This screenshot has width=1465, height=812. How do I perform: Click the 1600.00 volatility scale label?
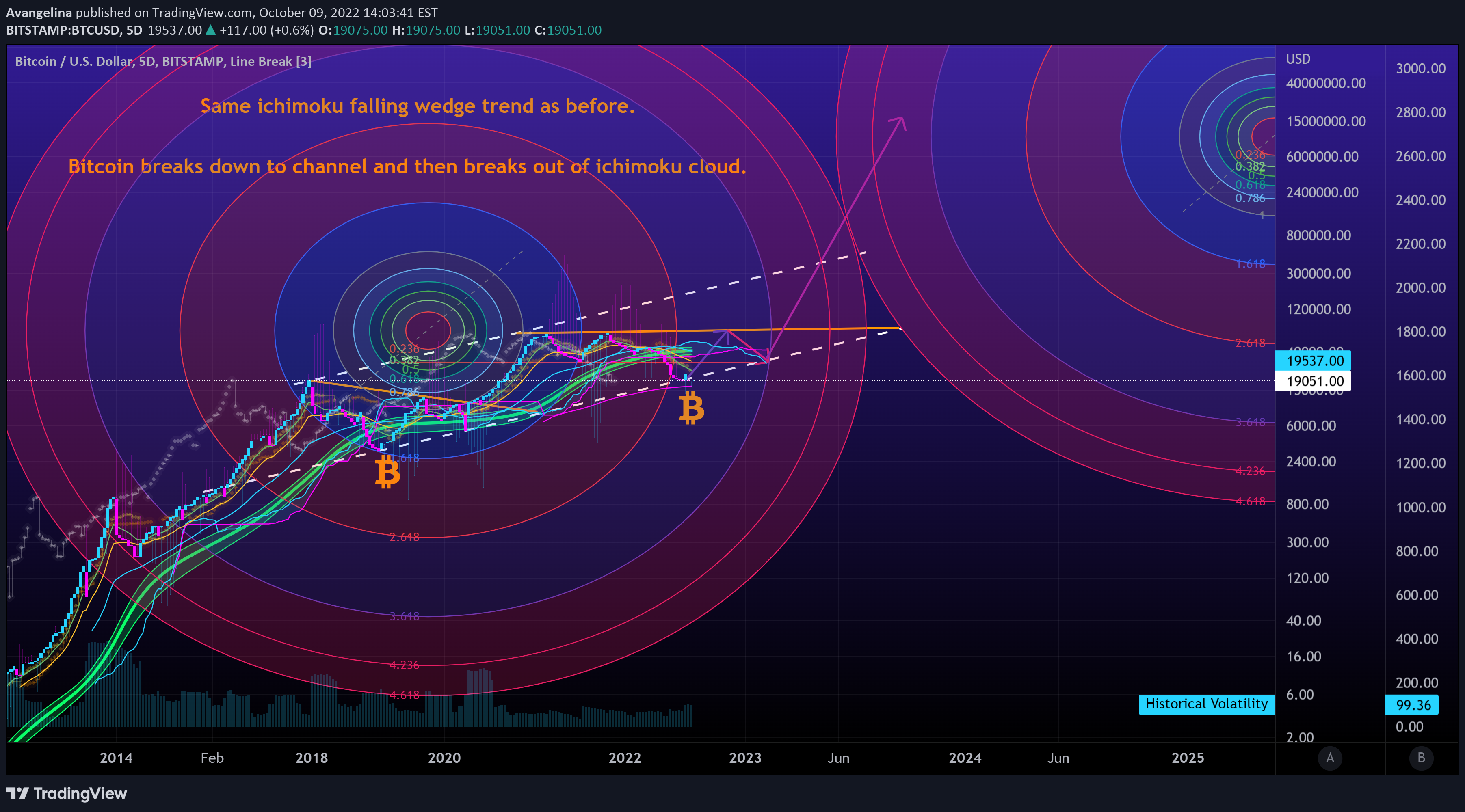point(1421,375)
